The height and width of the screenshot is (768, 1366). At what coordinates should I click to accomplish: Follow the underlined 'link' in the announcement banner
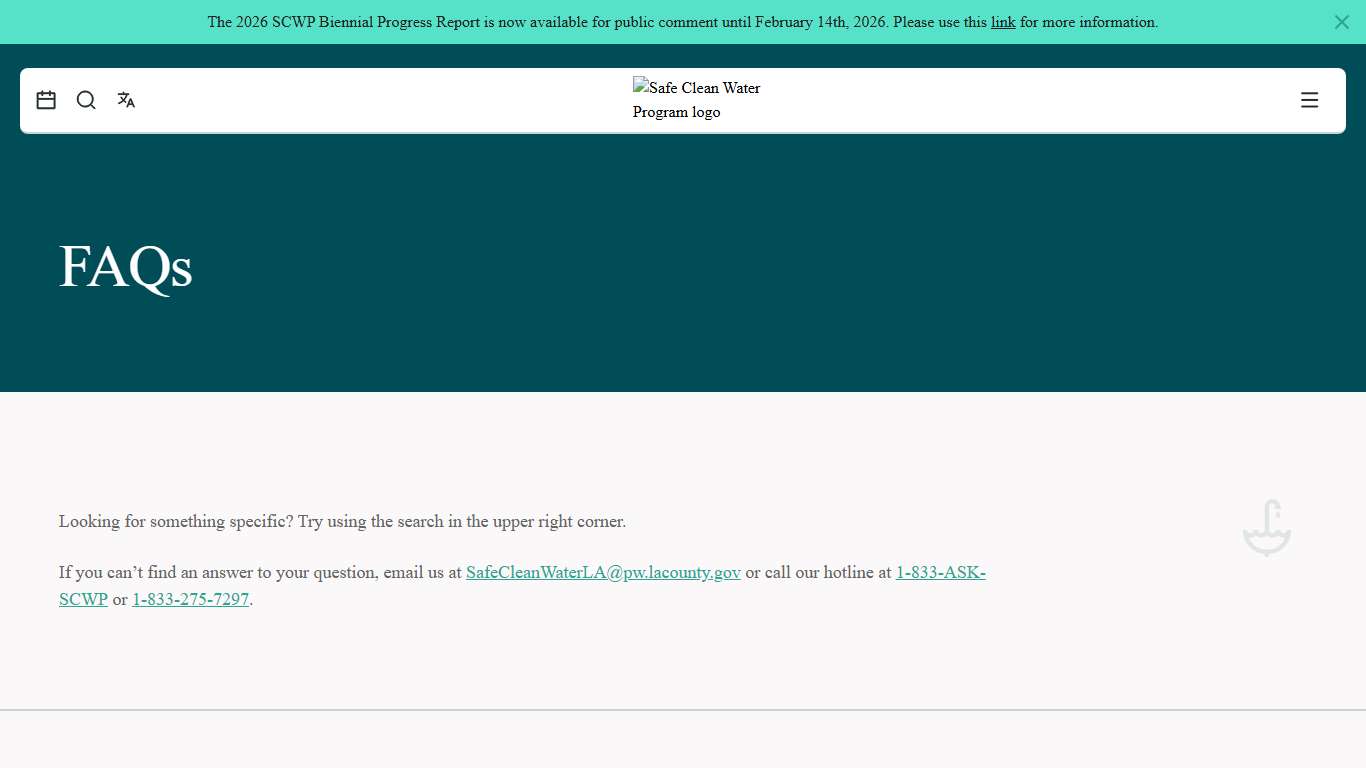click(x=1002, y=22)
